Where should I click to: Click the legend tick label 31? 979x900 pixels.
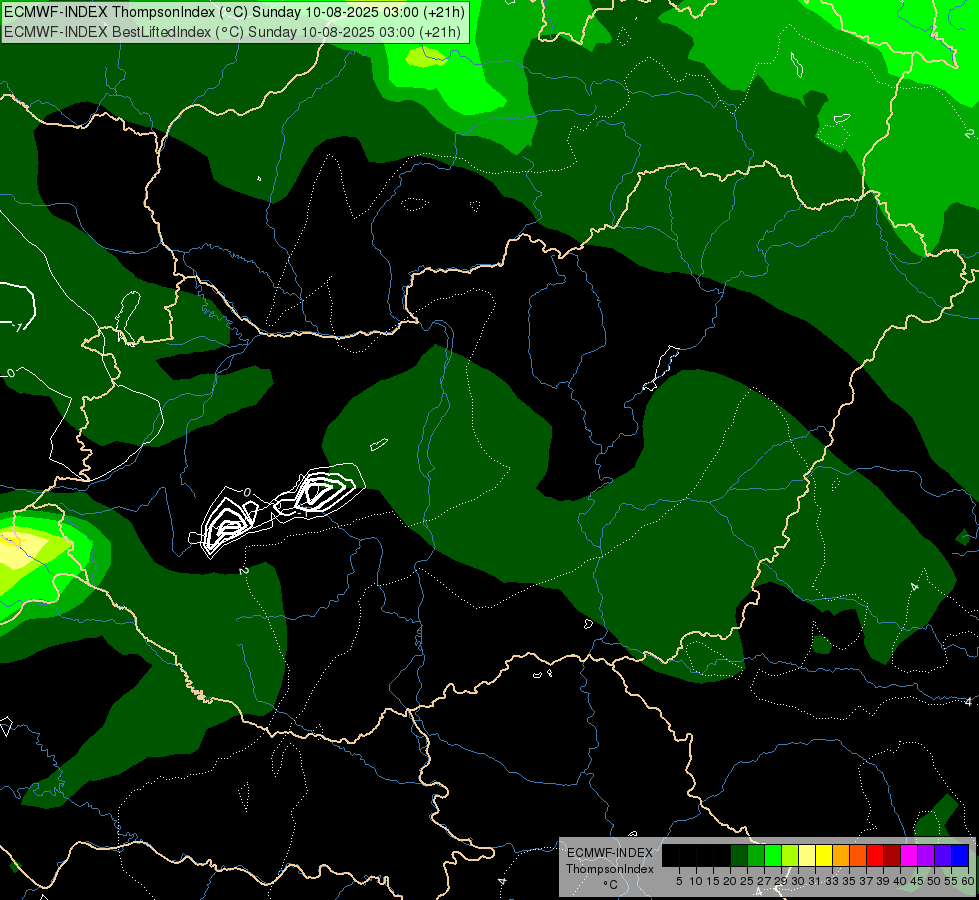click(x=815, y=881)
